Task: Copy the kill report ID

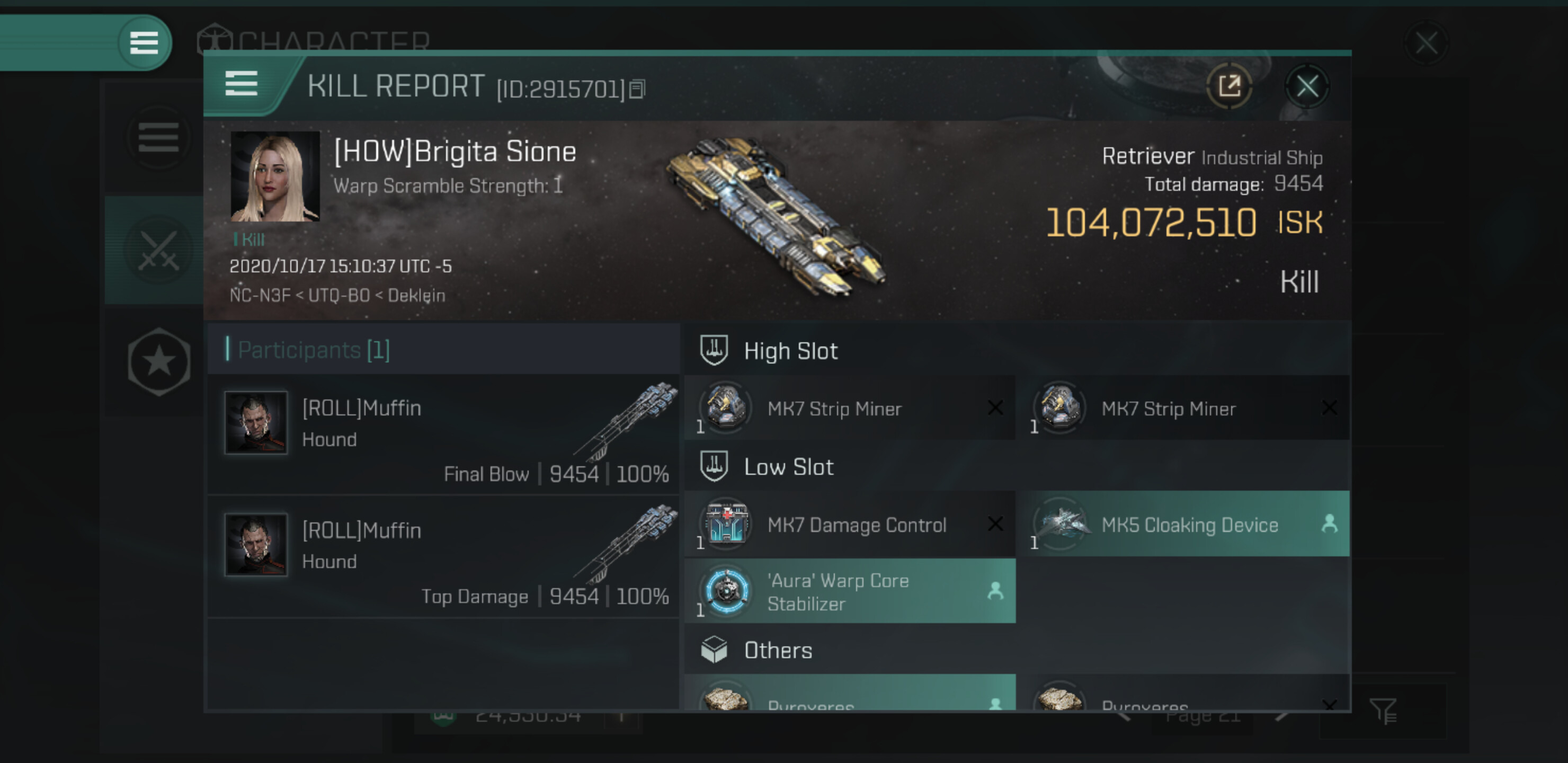Action: (637, 89)
